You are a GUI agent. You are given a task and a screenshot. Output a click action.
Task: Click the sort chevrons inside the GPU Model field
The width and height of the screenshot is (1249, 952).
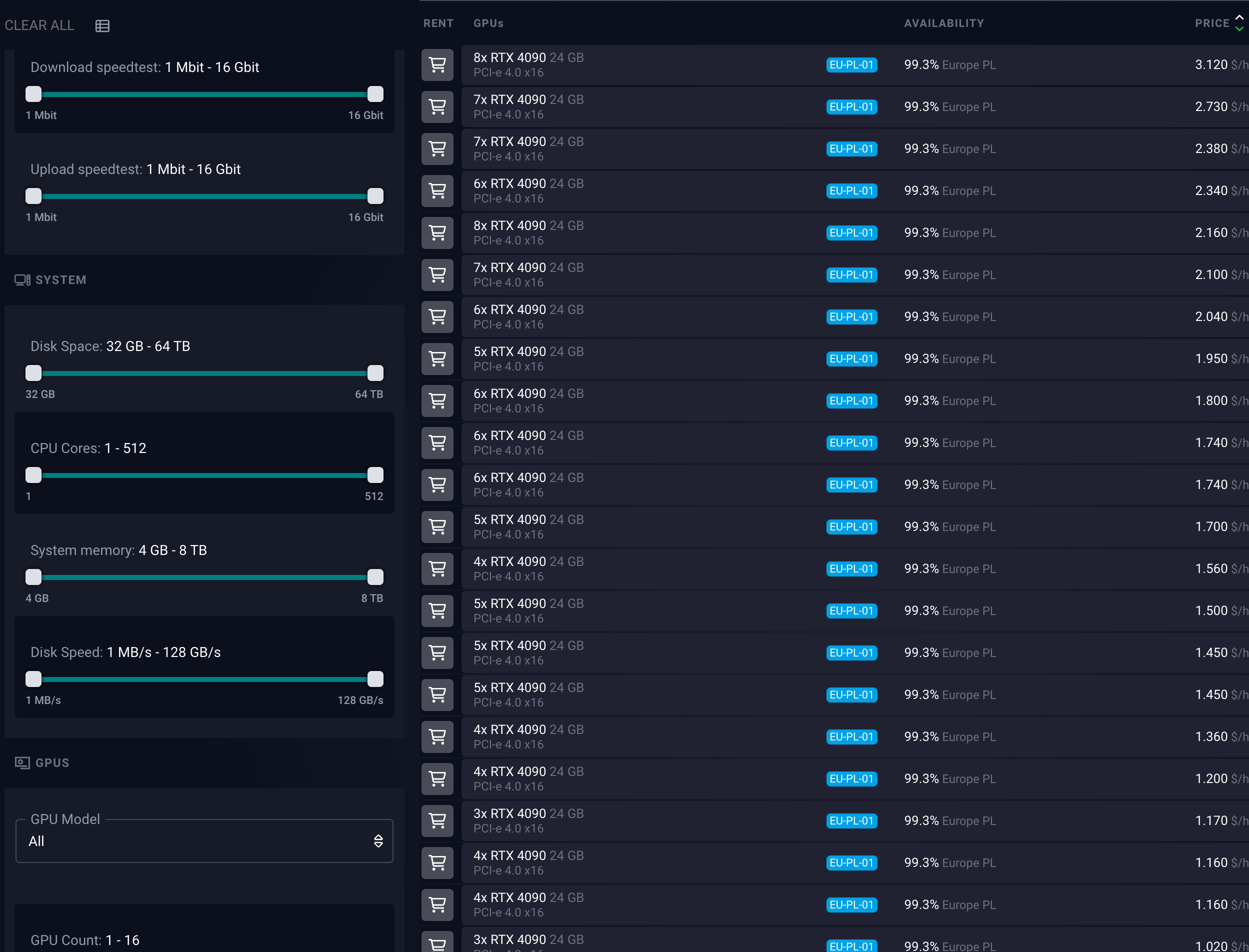pos(377,841)
